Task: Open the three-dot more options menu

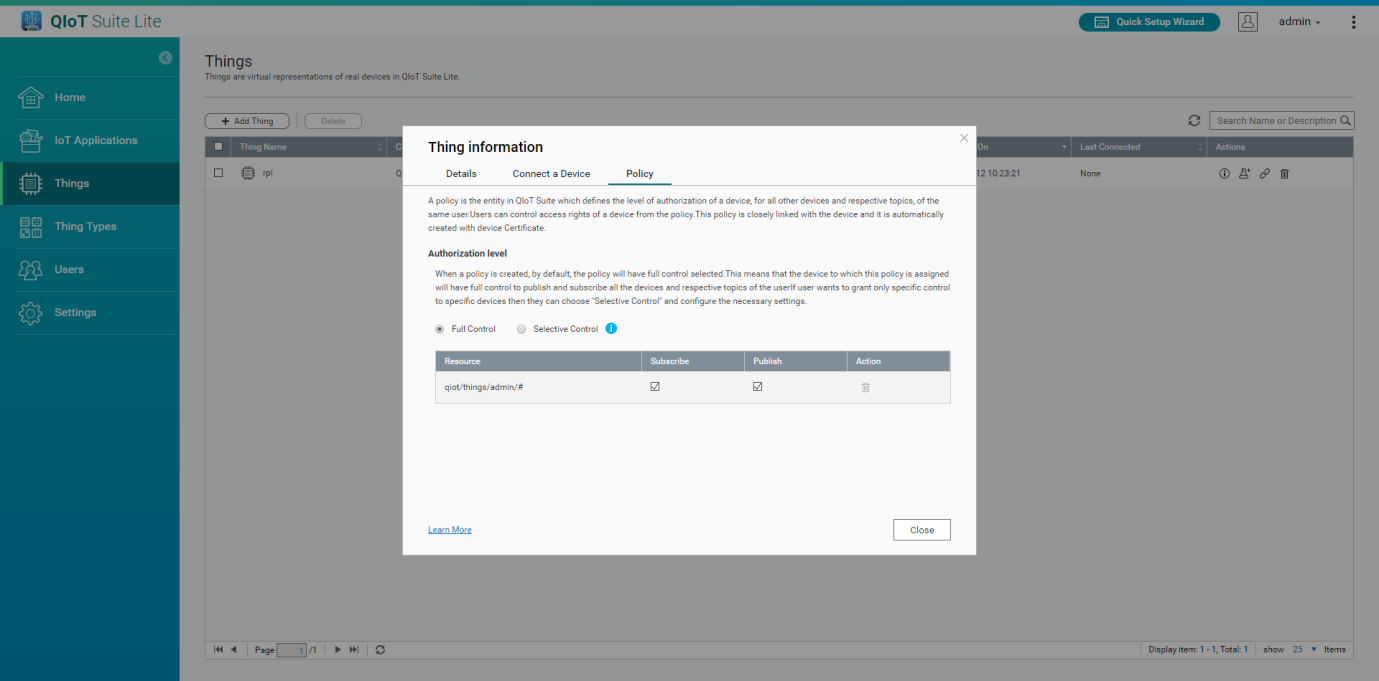Action: tap(1354, 22)
